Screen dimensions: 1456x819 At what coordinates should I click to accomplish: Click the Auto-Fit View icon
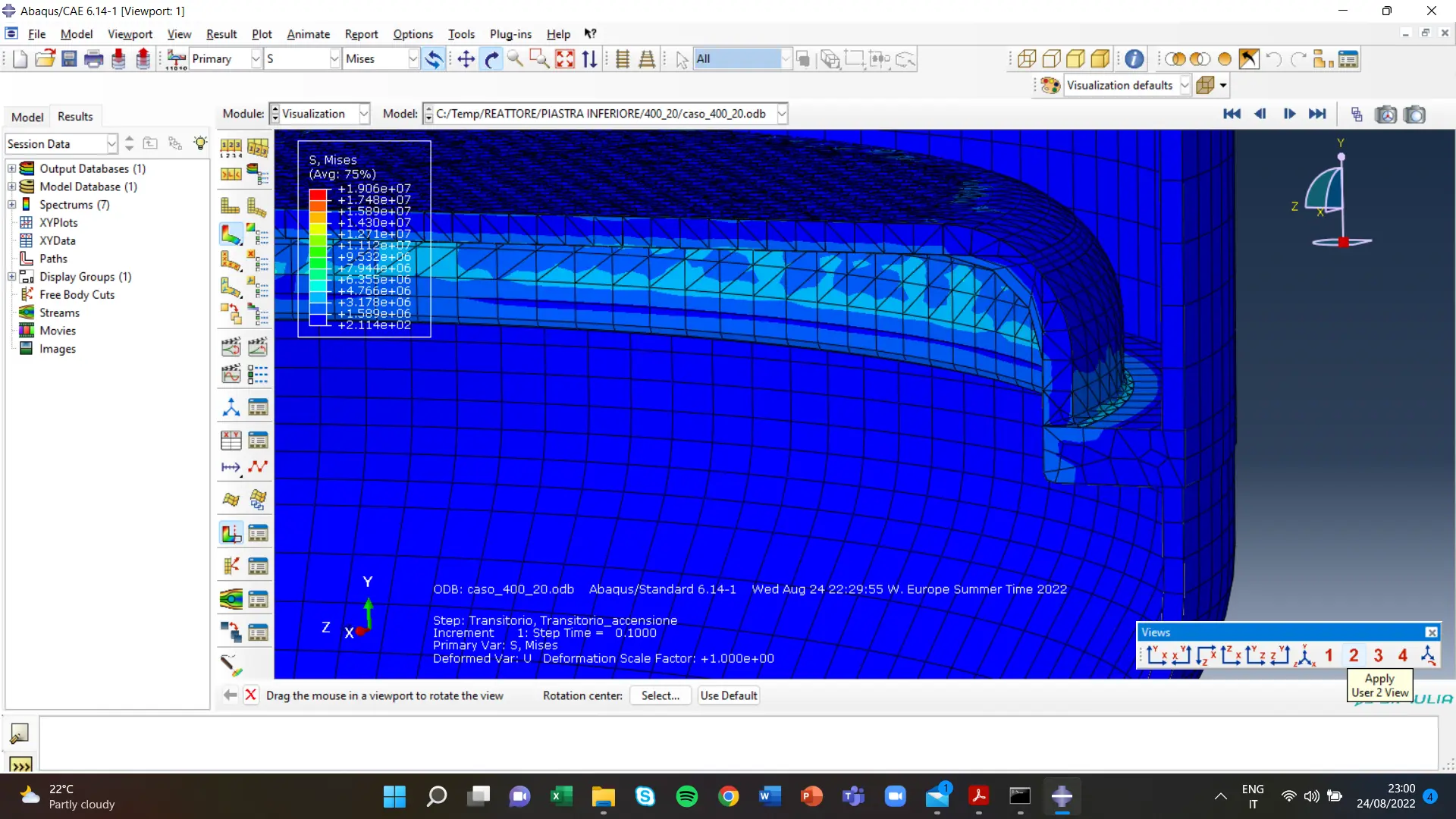click(x=565, y=59)
